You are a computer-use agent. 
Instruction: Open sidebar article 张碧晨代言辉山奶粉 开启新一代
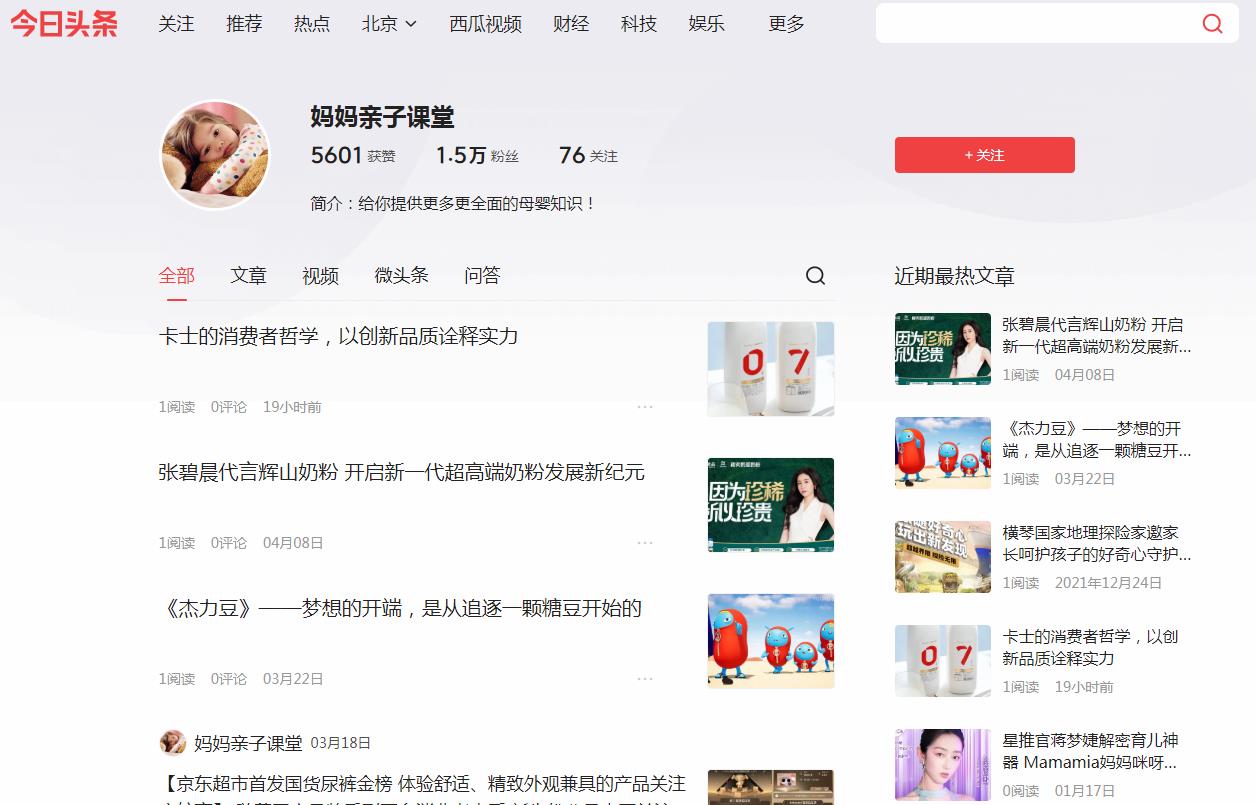click(x=1097, y=336)
